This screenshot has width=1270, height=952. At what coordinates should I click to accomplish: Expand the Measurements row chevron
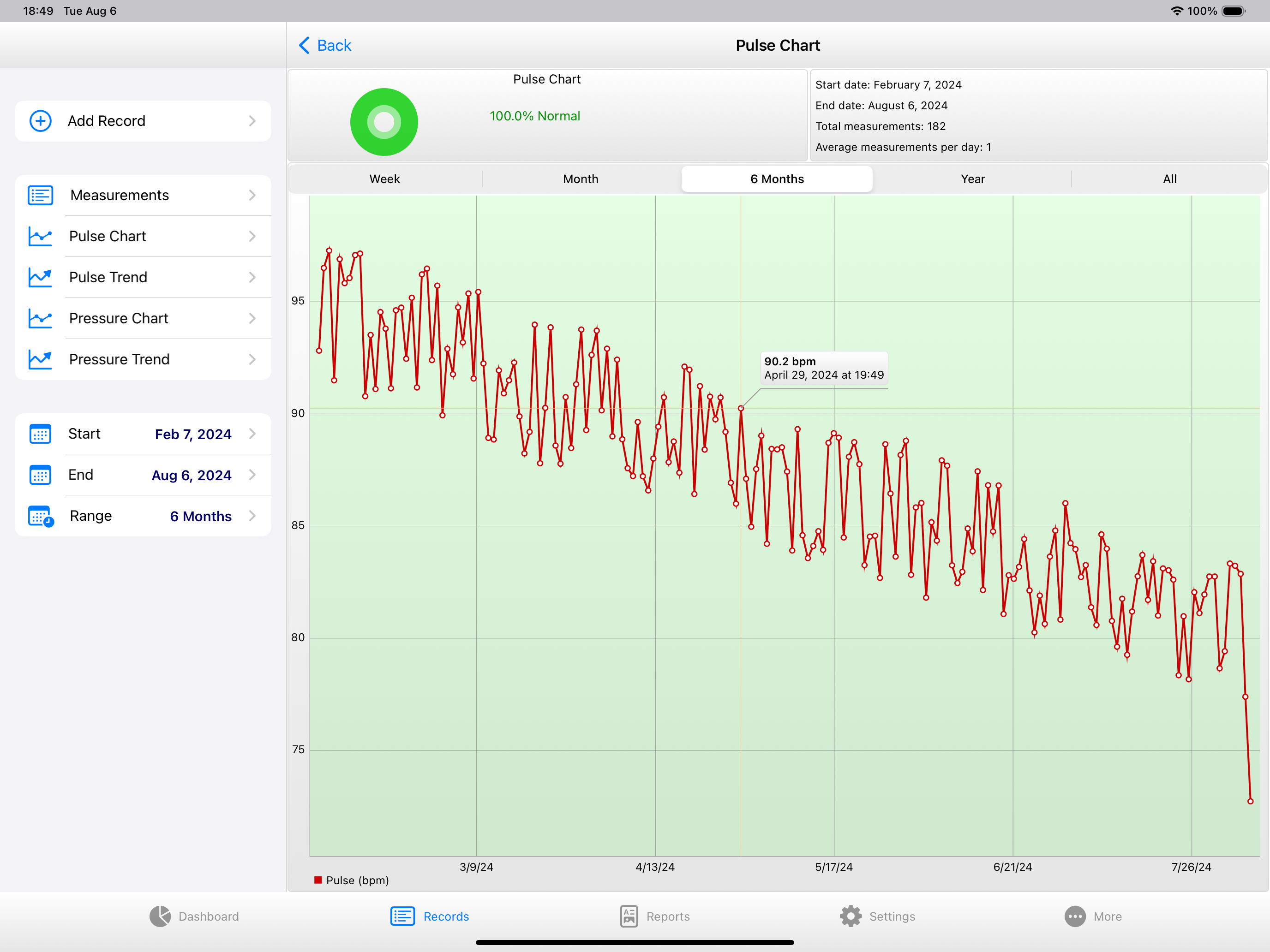[x=252, y=195]
